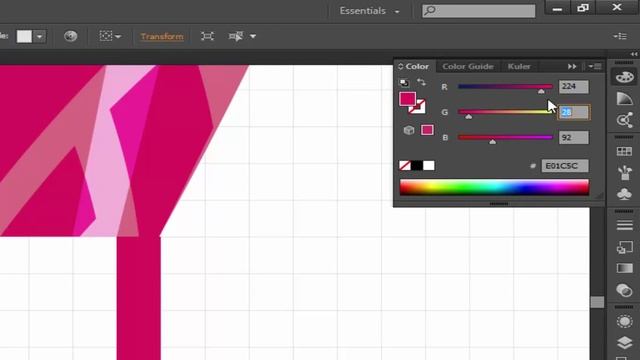Click the hex color field E01C5C

coord(565,166)
